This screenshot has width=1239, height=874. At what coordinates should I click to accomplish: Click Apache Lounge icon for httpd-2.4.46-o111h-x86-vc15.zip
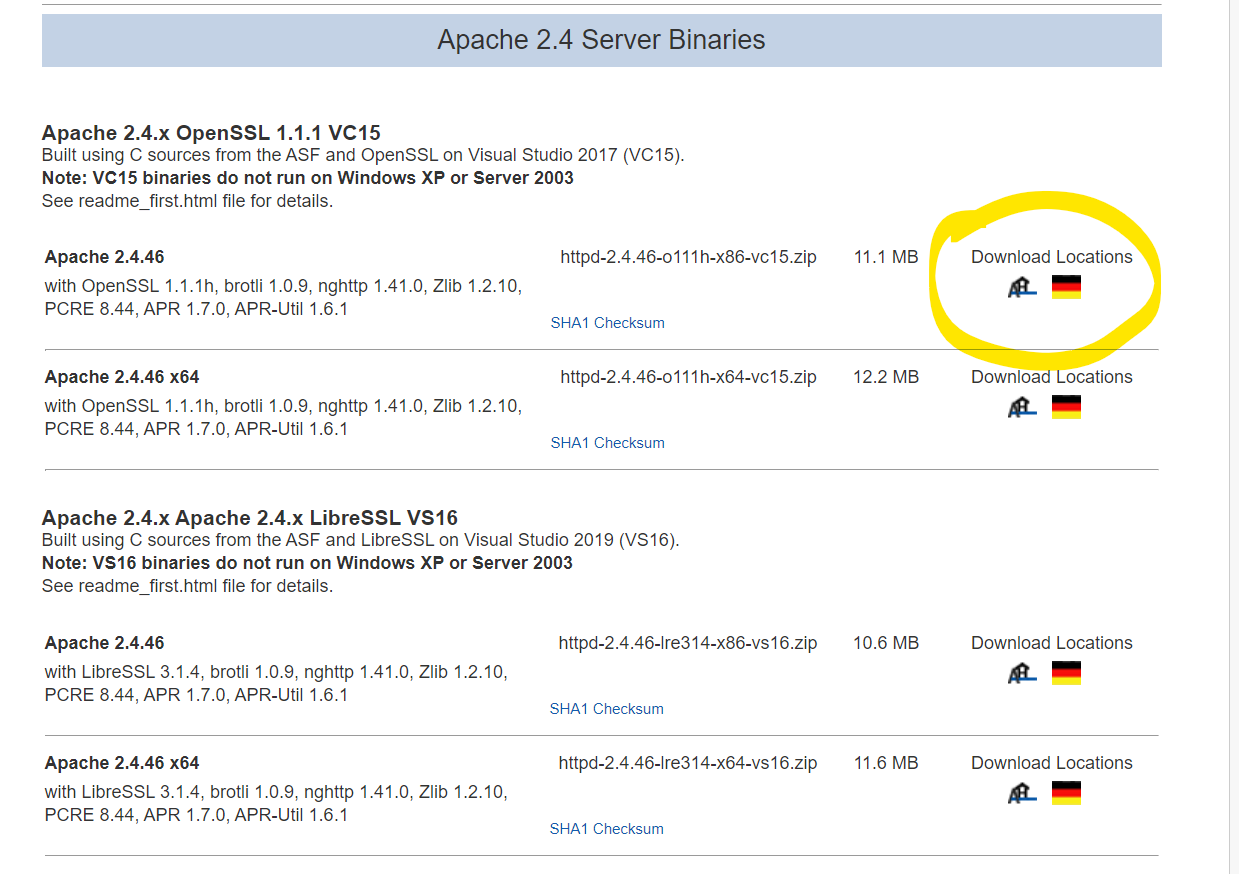[1022, 288]
